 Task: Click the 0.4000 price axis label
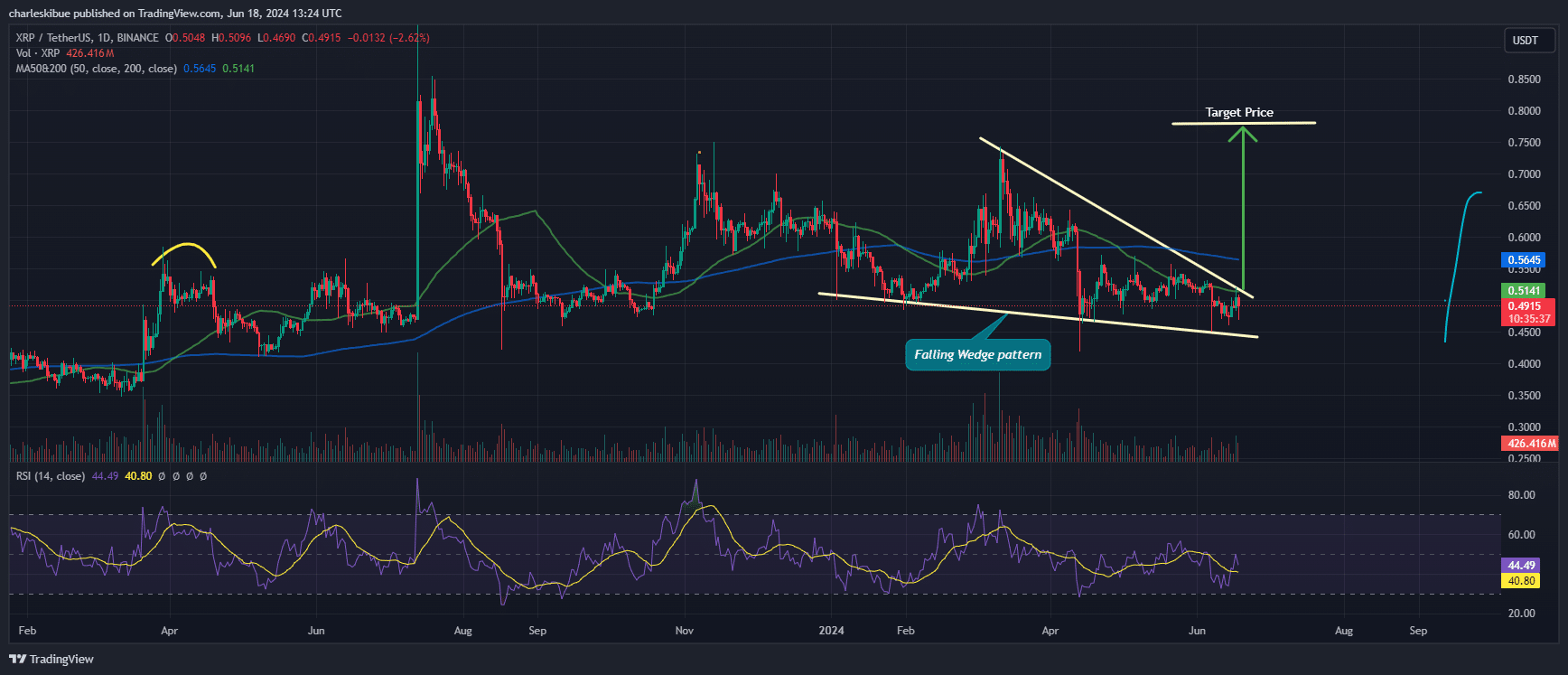click(x=1525, y=364)
